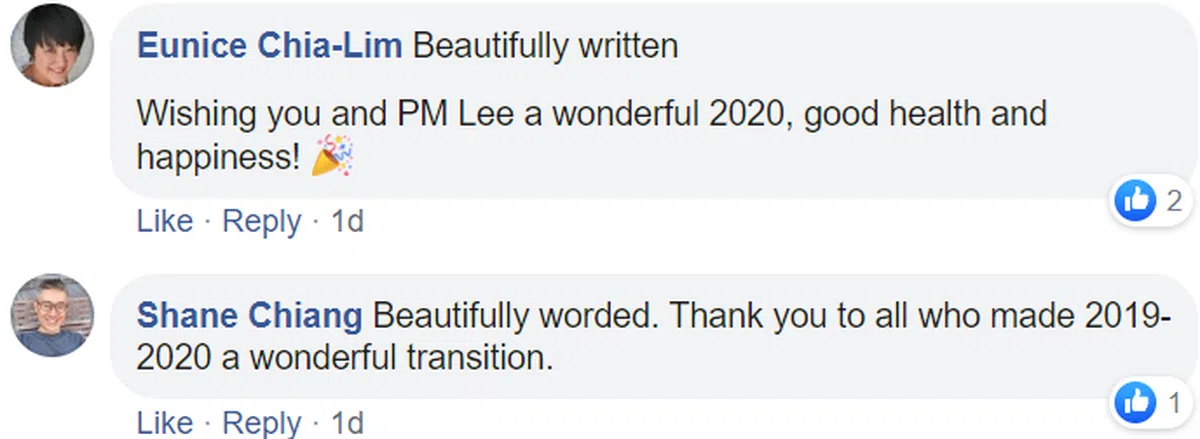This screenshot has width=1200, height=439.
Task: Reply to Eunice Chia-Lim's comment
Action: tap(261, 221)
